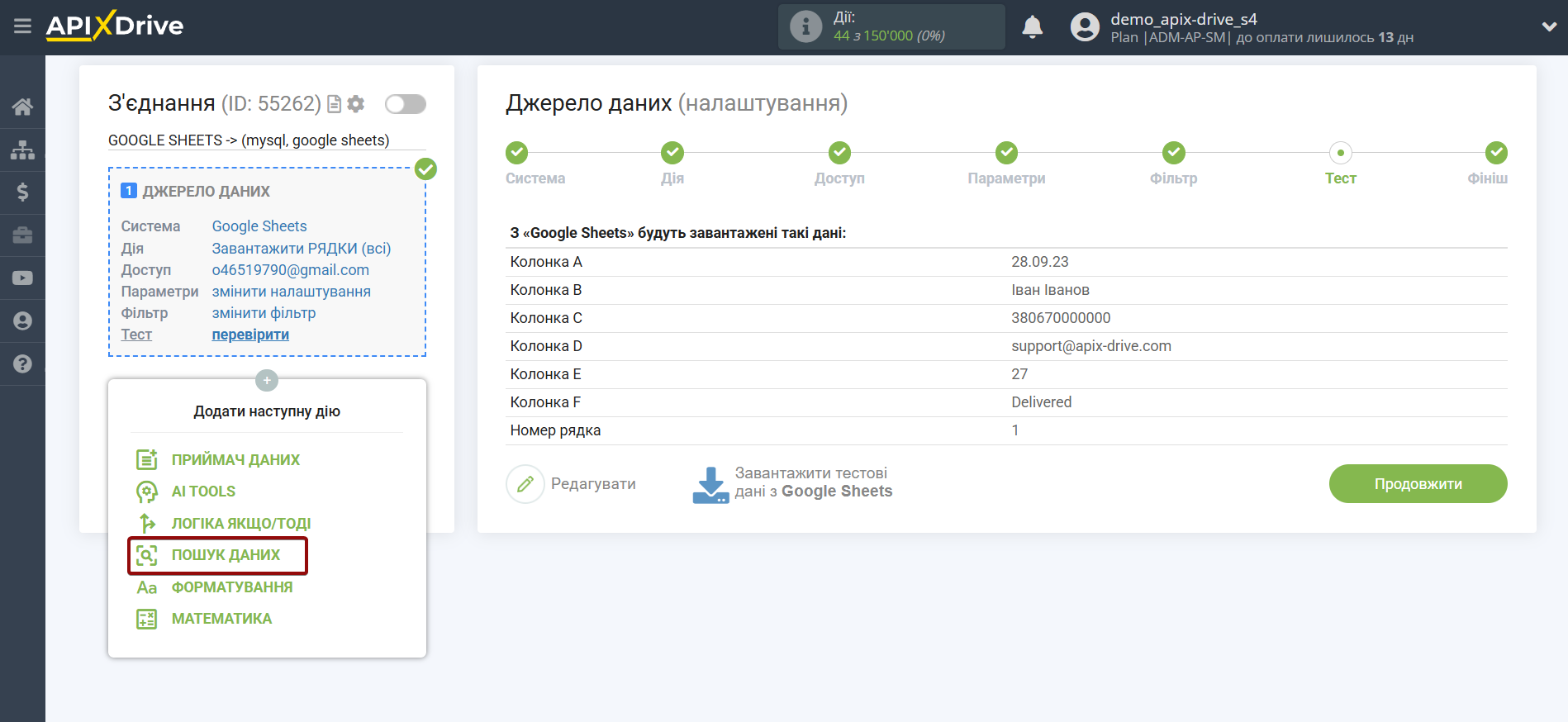
Task: Click Завантажити тестові дані з Google Sheets
Action: [x=814, y=482]
